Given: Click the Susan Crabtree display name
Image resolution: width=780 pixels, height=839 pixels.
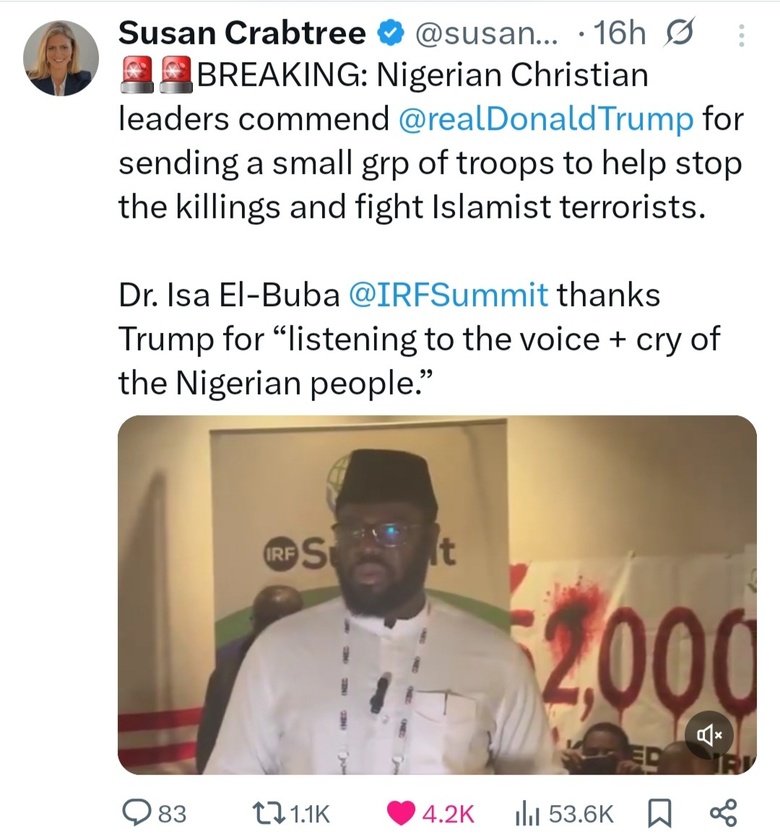Looking at the screenshot, I should click(x=242, y=34).
